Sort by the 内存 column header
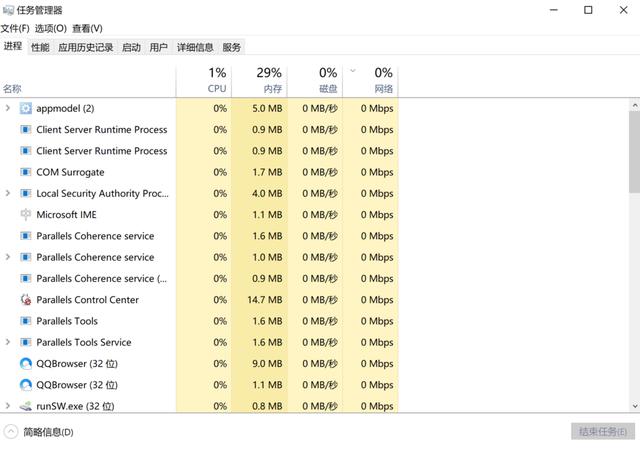The height and width of the screenshot is (449, 640). coord(260,81)
